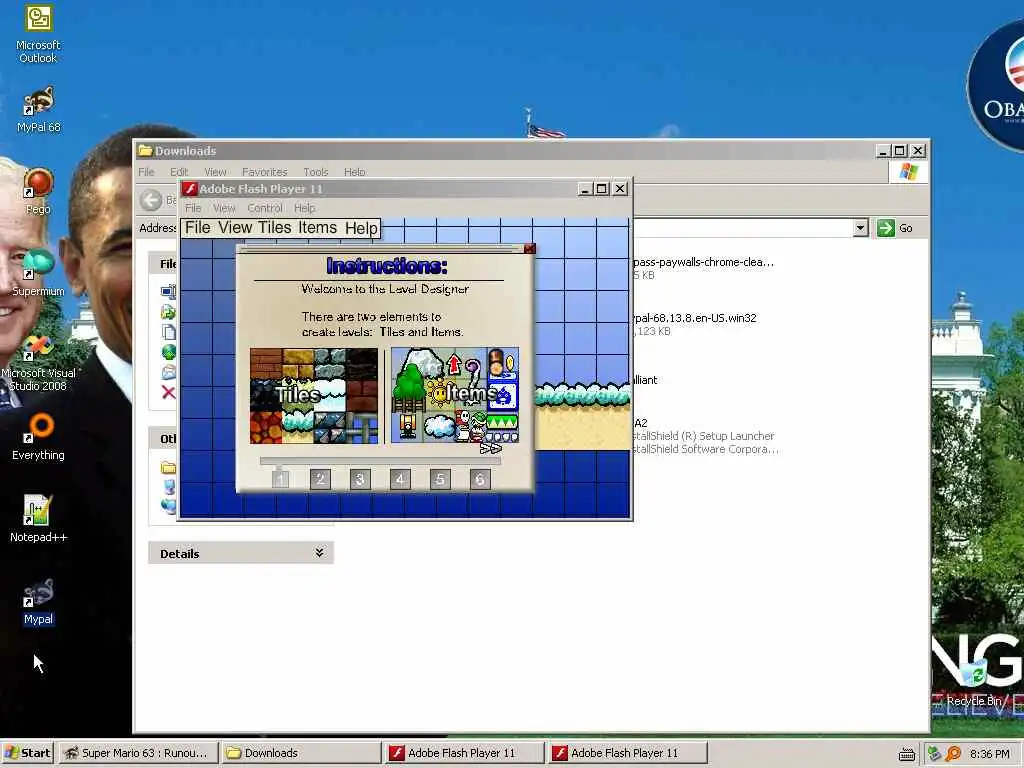Click the Back arrow in Downloads window
Image resolution: width=1024 pixels, height=768 pixels.
pyautogui.click(x=151, y=200)
